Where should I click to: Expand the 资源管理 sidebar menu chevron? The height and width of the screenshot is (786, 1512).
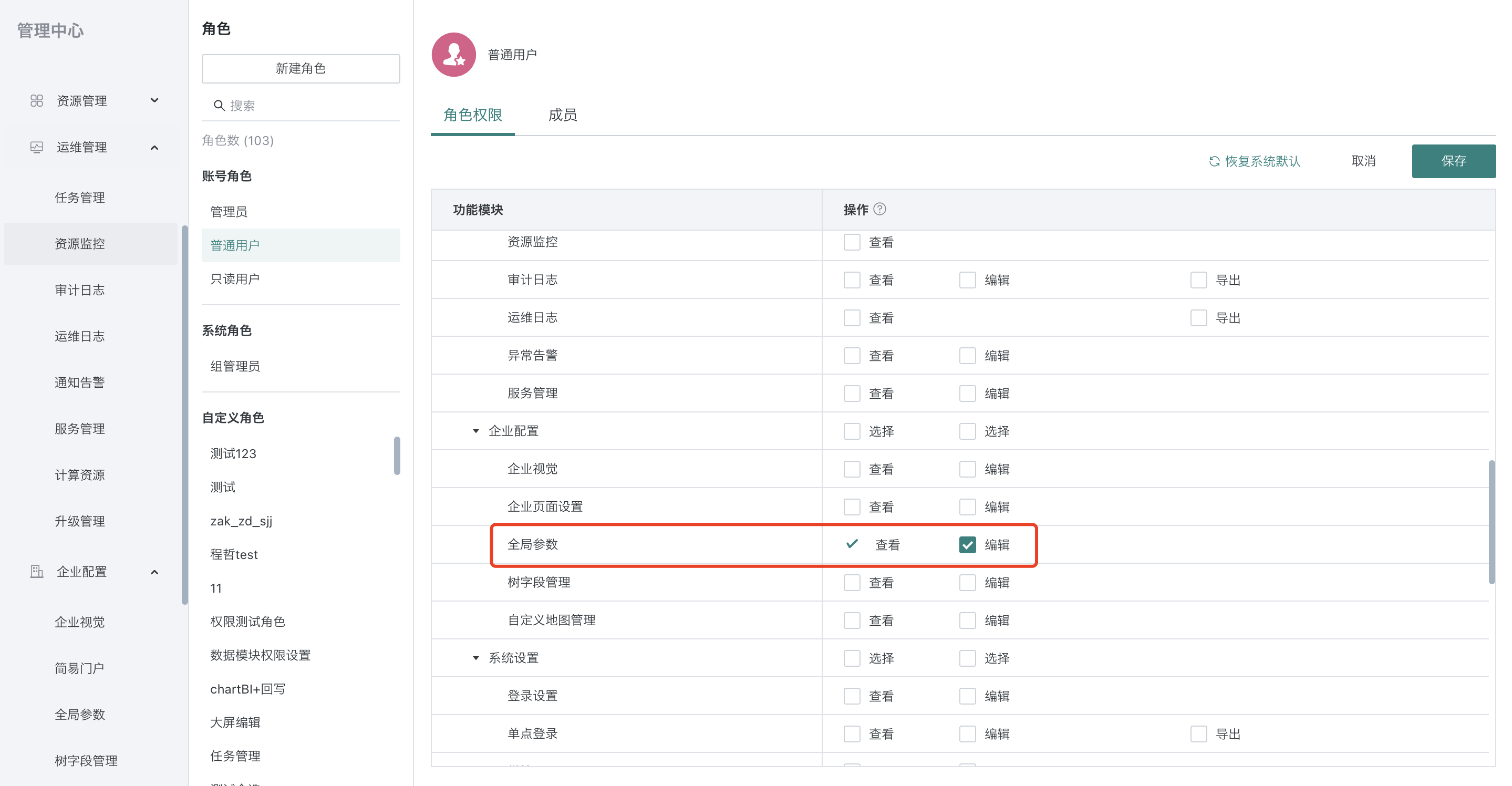tap(154, 100)
